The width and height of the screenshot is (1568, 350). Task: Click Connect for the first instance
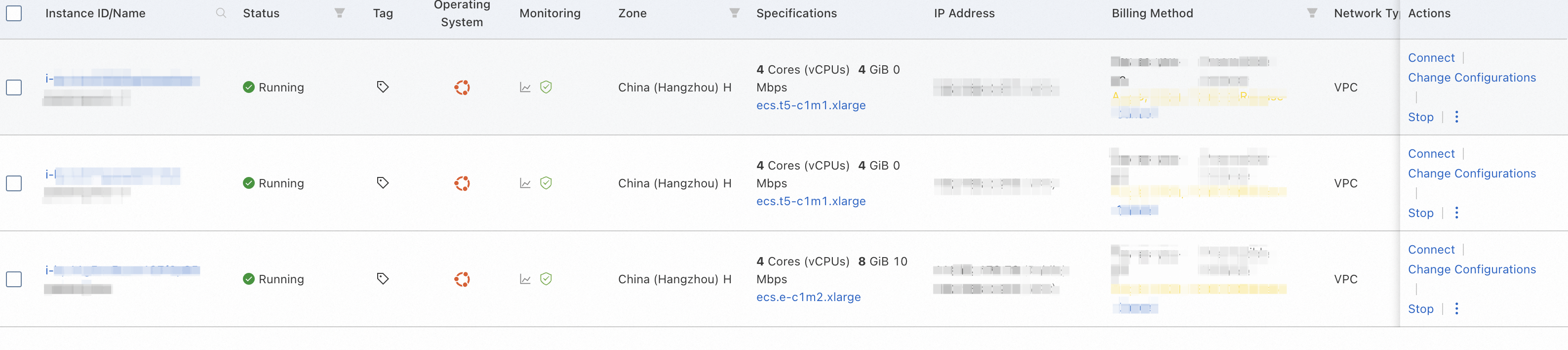coord(1431,58)
